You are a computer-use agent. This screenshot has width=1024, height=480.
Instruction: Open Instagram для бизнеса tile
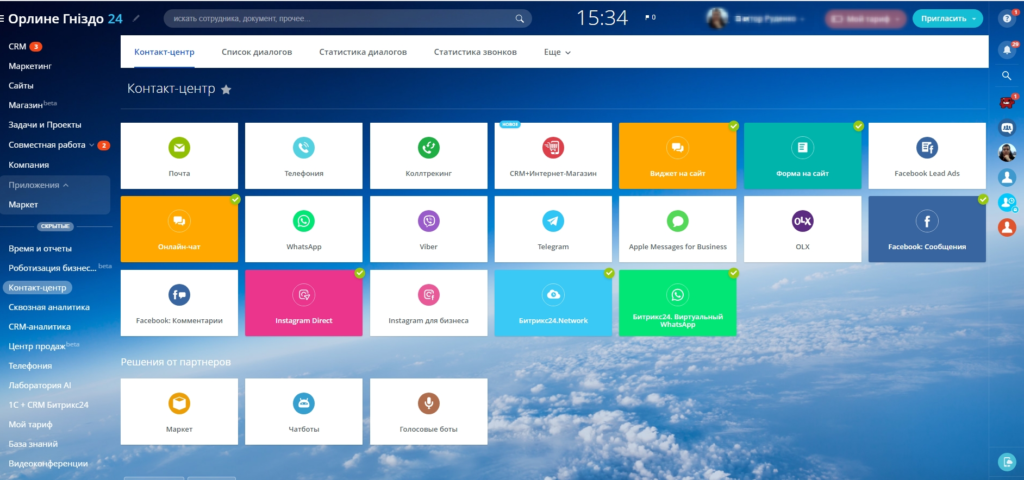(x=428, y=303)
